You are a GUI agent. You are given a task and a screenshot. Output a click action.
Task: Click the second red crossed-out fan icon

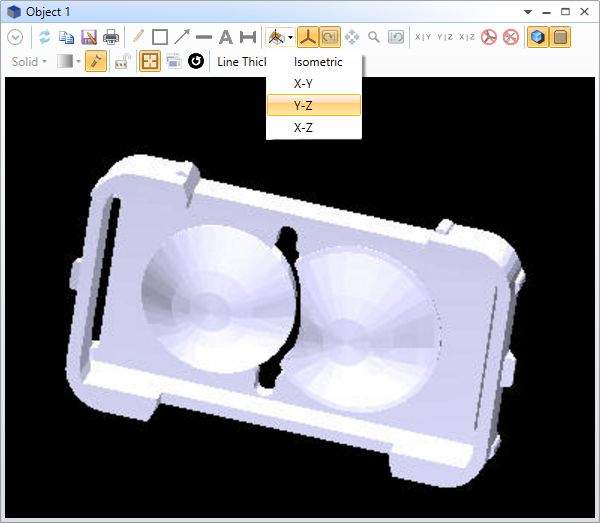[x=511, y=37]
